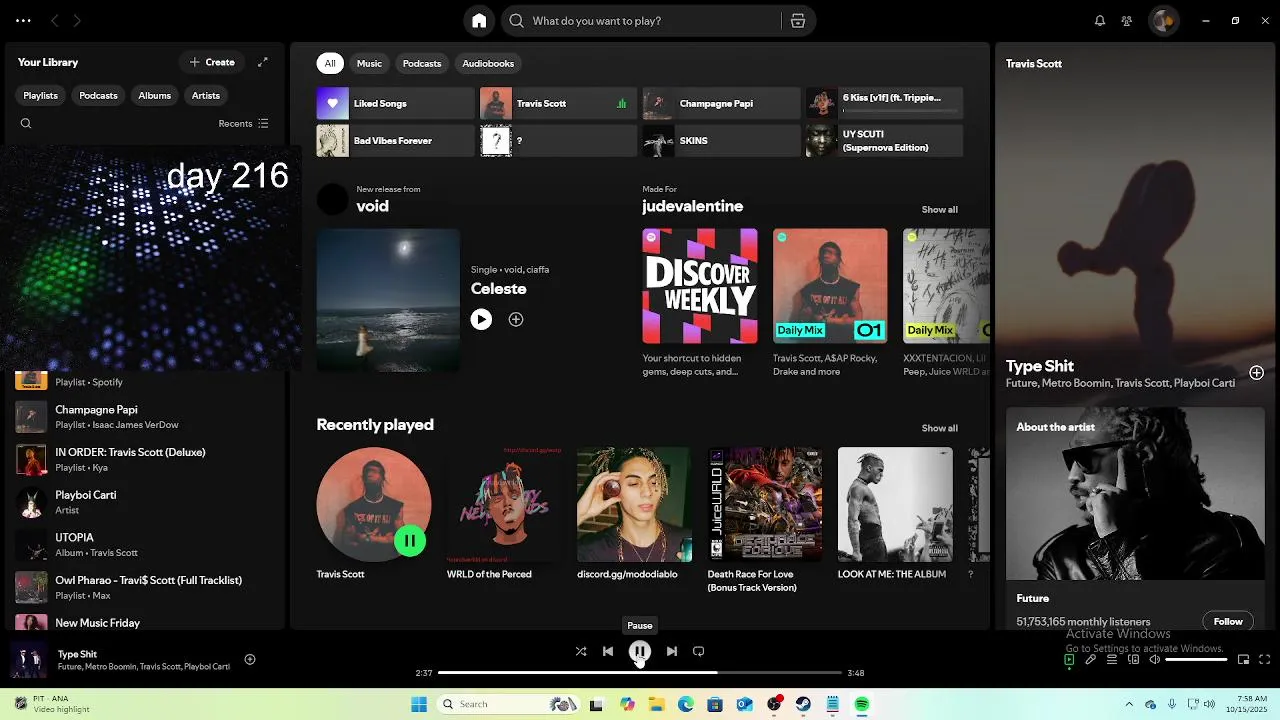
Task: Open Owl Pharao playlist in library
Action: coord(147,587)
